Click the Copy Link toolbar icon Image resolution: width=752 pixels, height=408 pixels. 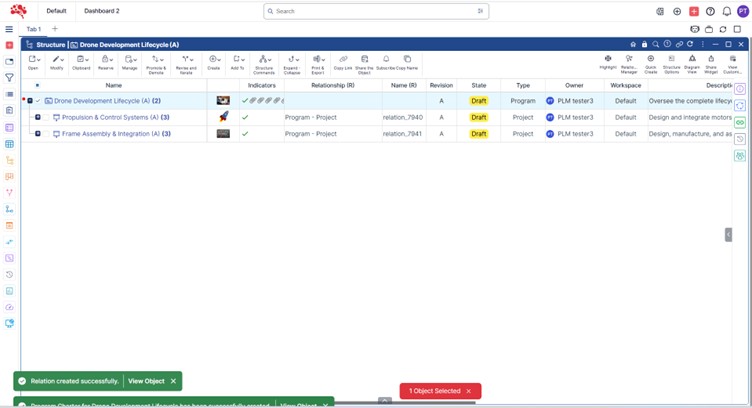tap(343, 62)
